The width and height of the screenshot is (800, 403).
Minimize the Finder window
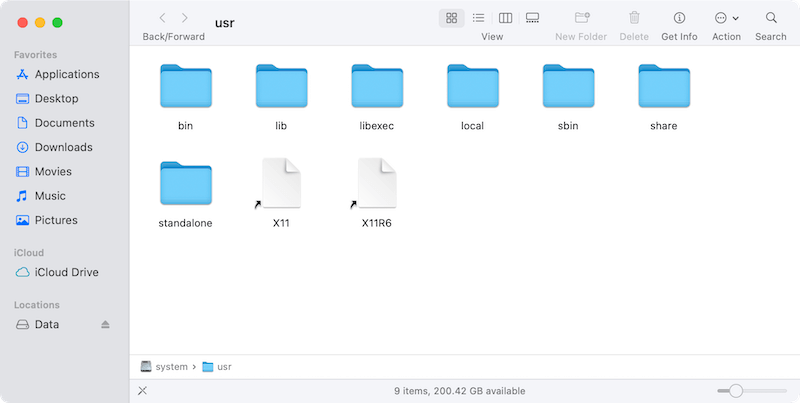coord(40,22)
